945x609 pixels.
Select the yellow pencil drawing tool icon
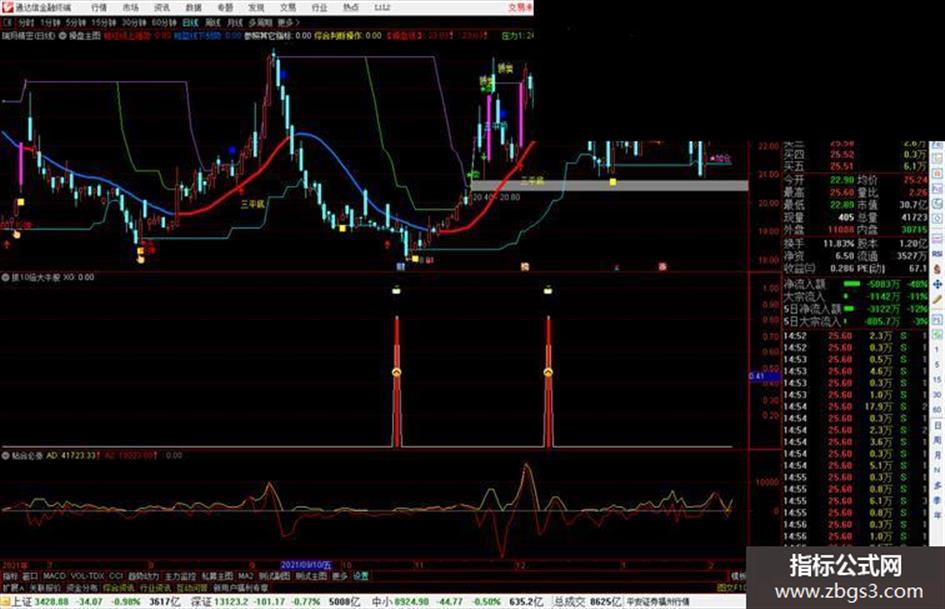937,299
